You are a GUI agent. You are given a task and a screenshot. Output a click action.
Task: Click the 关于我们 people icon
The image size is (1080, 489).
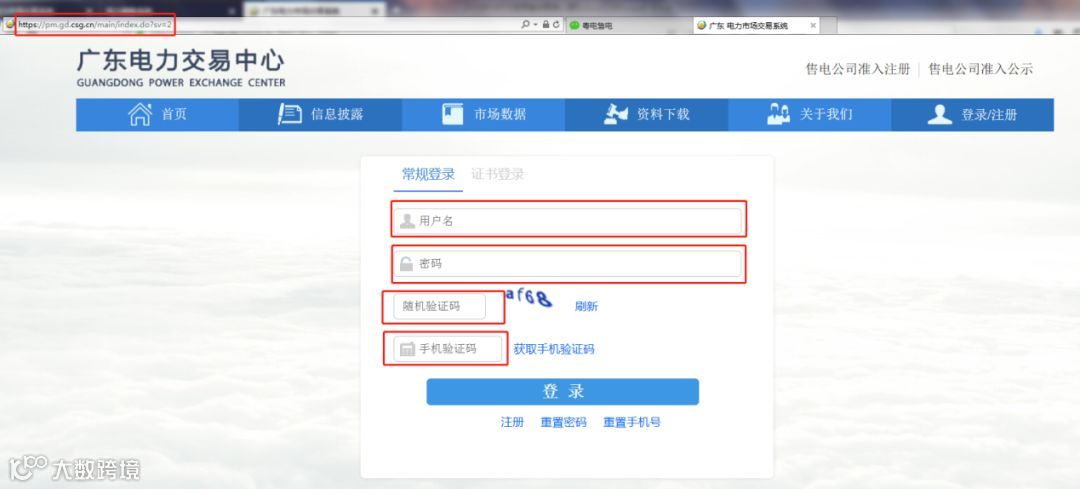[x=778, y=114]
